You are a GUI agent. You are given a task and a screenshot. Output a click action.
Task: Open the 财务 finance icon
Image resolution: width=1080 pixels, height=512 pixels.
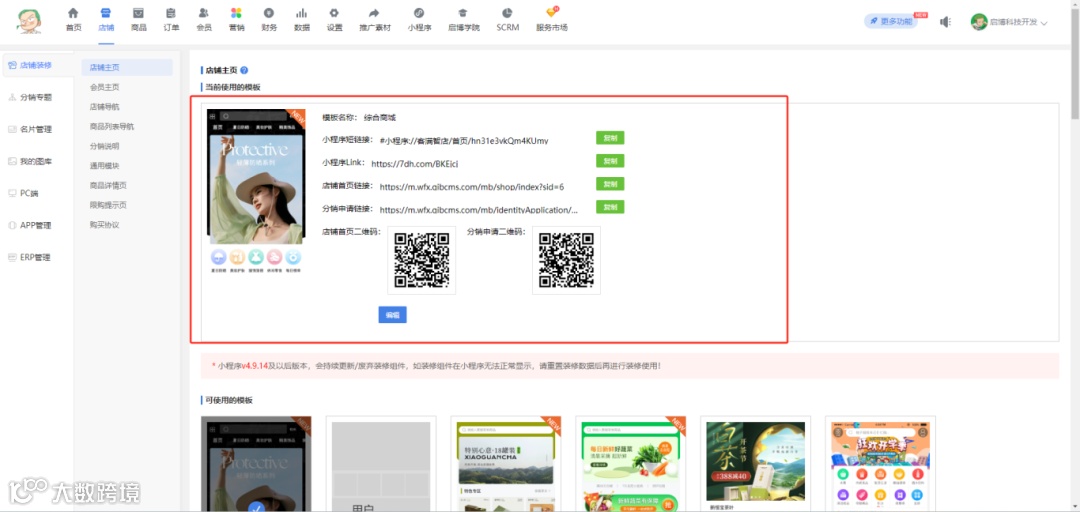coord(269,13)
